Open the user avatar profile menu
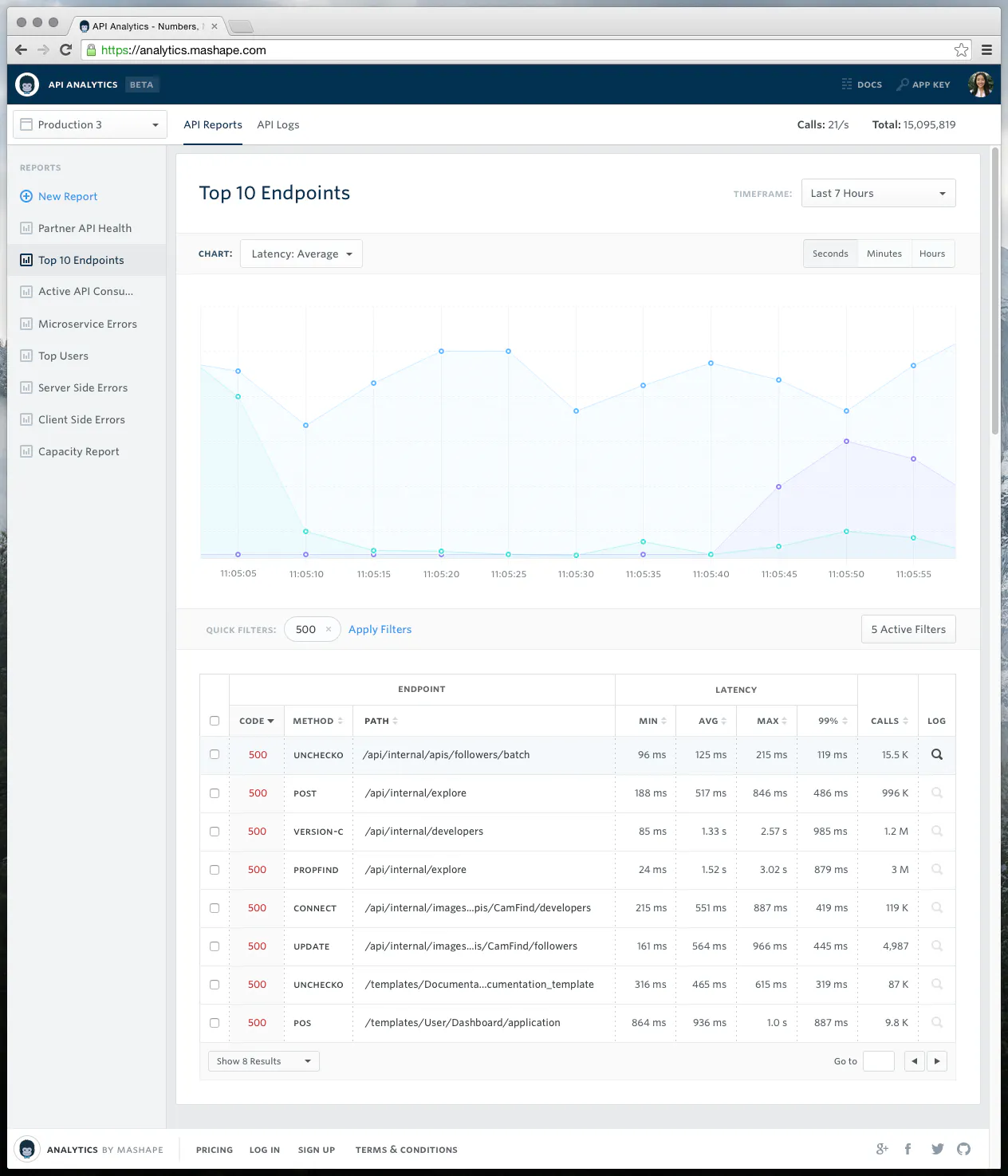Viewport: 1008px width, 1176px height. (x=980, y=85)
